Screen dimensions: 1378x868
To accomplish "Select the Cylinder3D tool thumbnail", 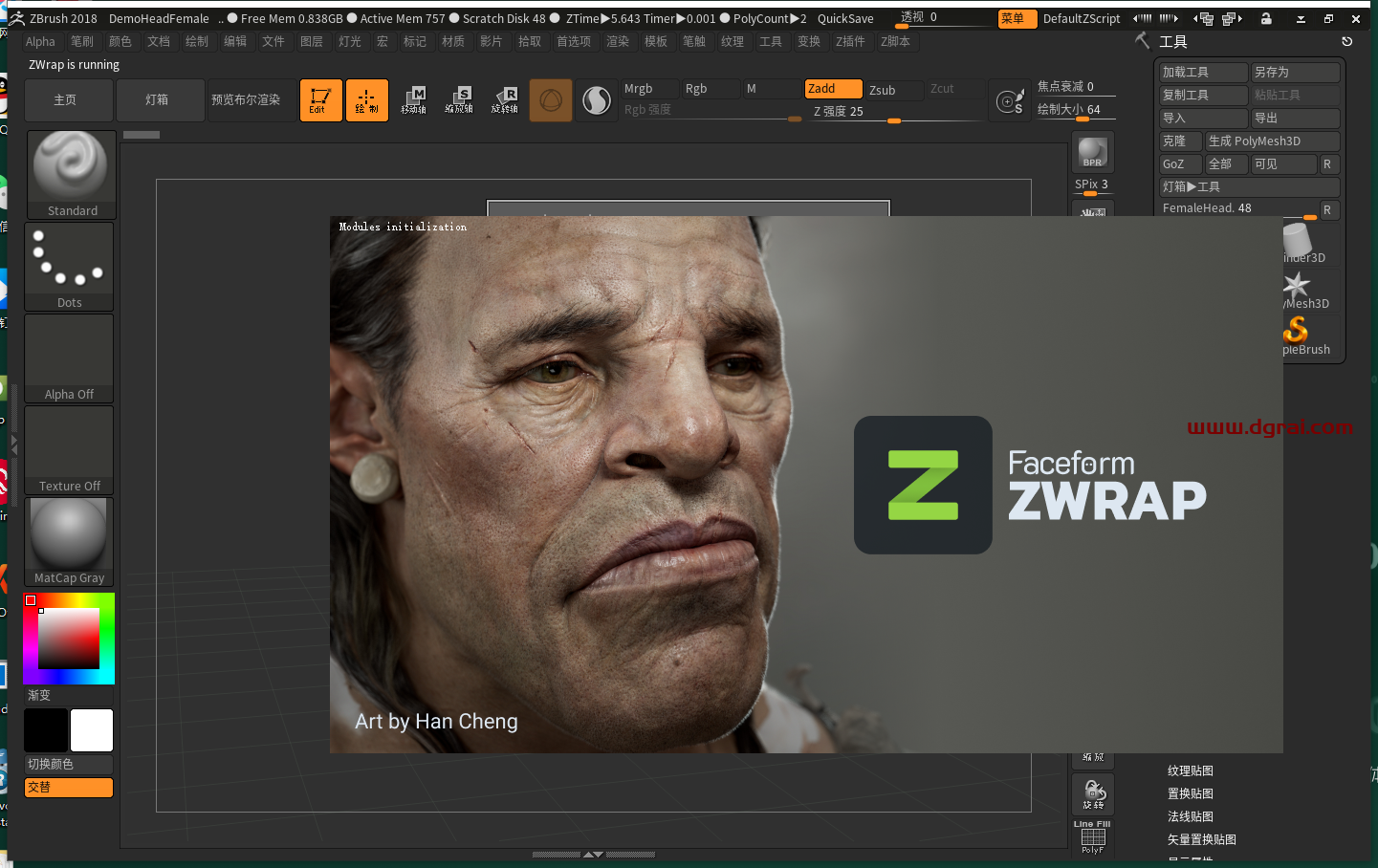I will click(x=1299, y=242).
